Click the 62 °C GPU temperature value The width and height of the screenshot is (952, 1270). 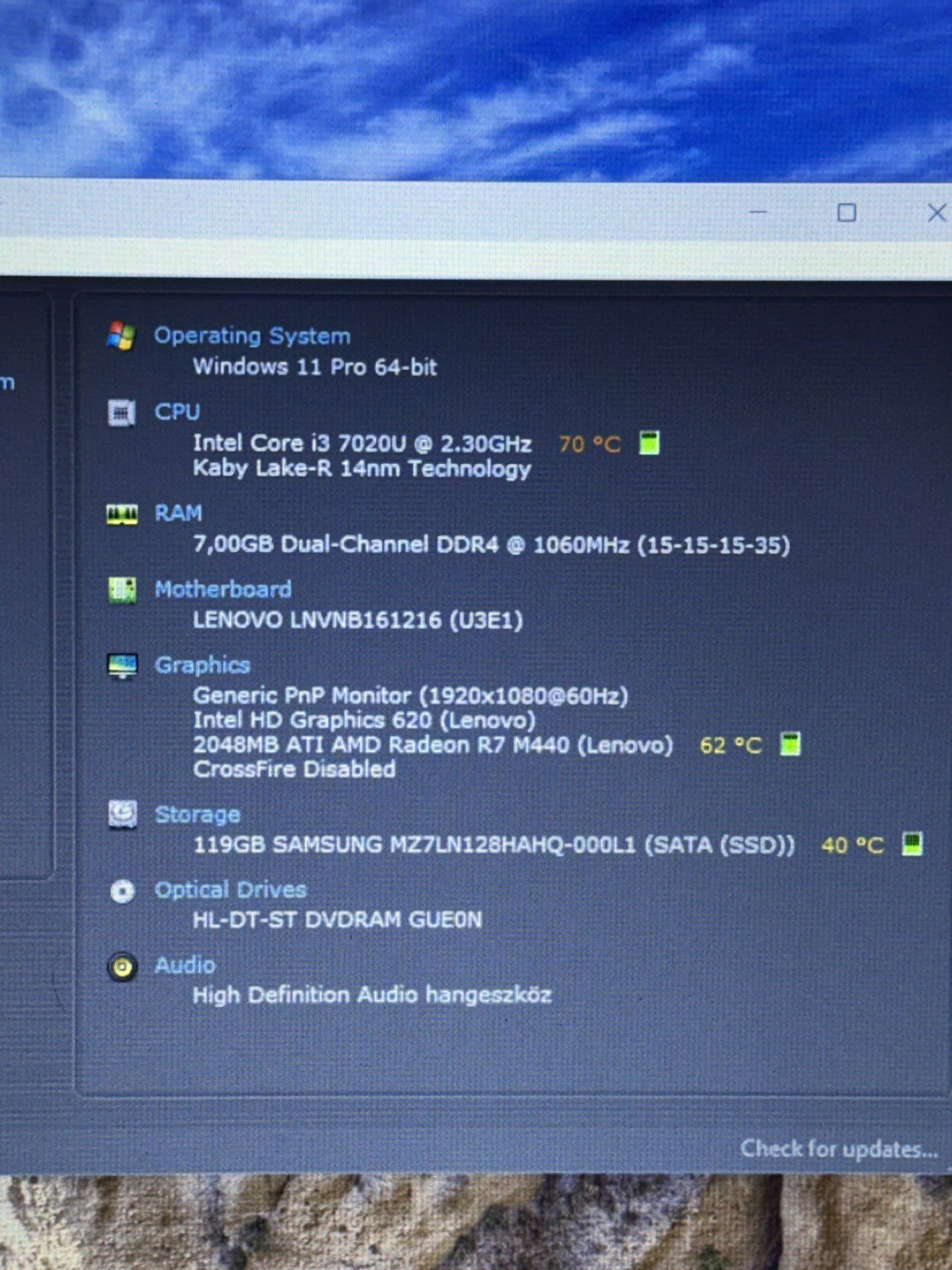point(731,745)
